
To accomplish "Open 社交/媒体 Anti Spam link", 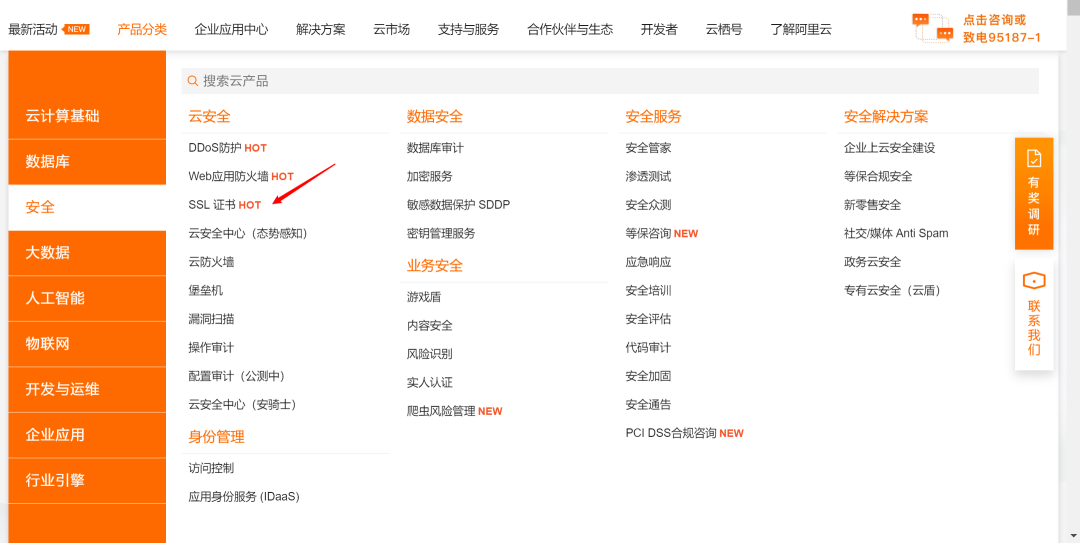I will [x=896, y=234].
